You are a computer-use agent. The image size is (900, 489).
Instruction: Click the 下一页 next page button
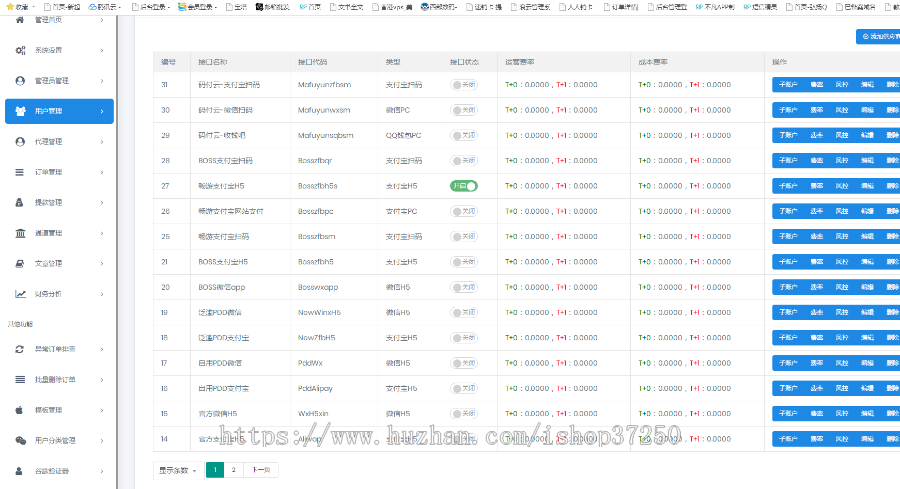pos(260,469)
